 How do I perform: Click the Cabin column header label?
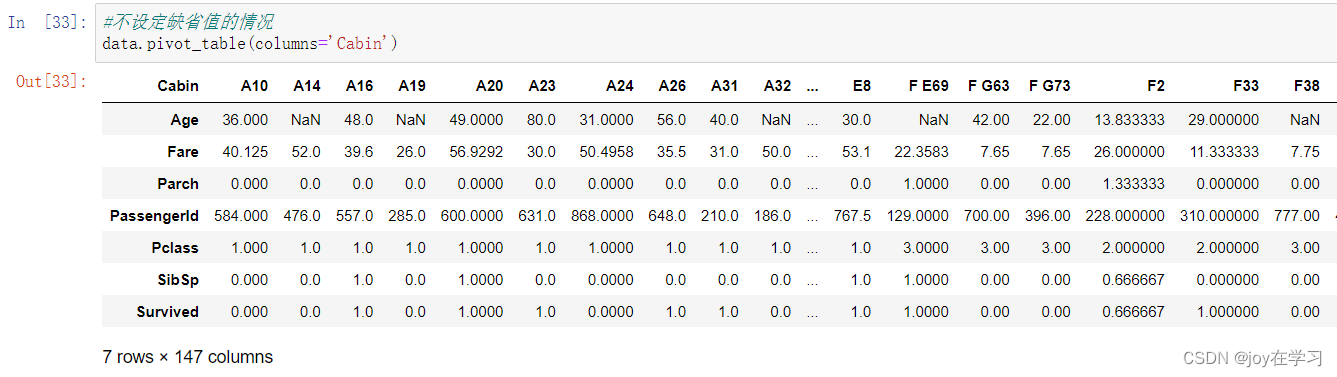point(177,86)
